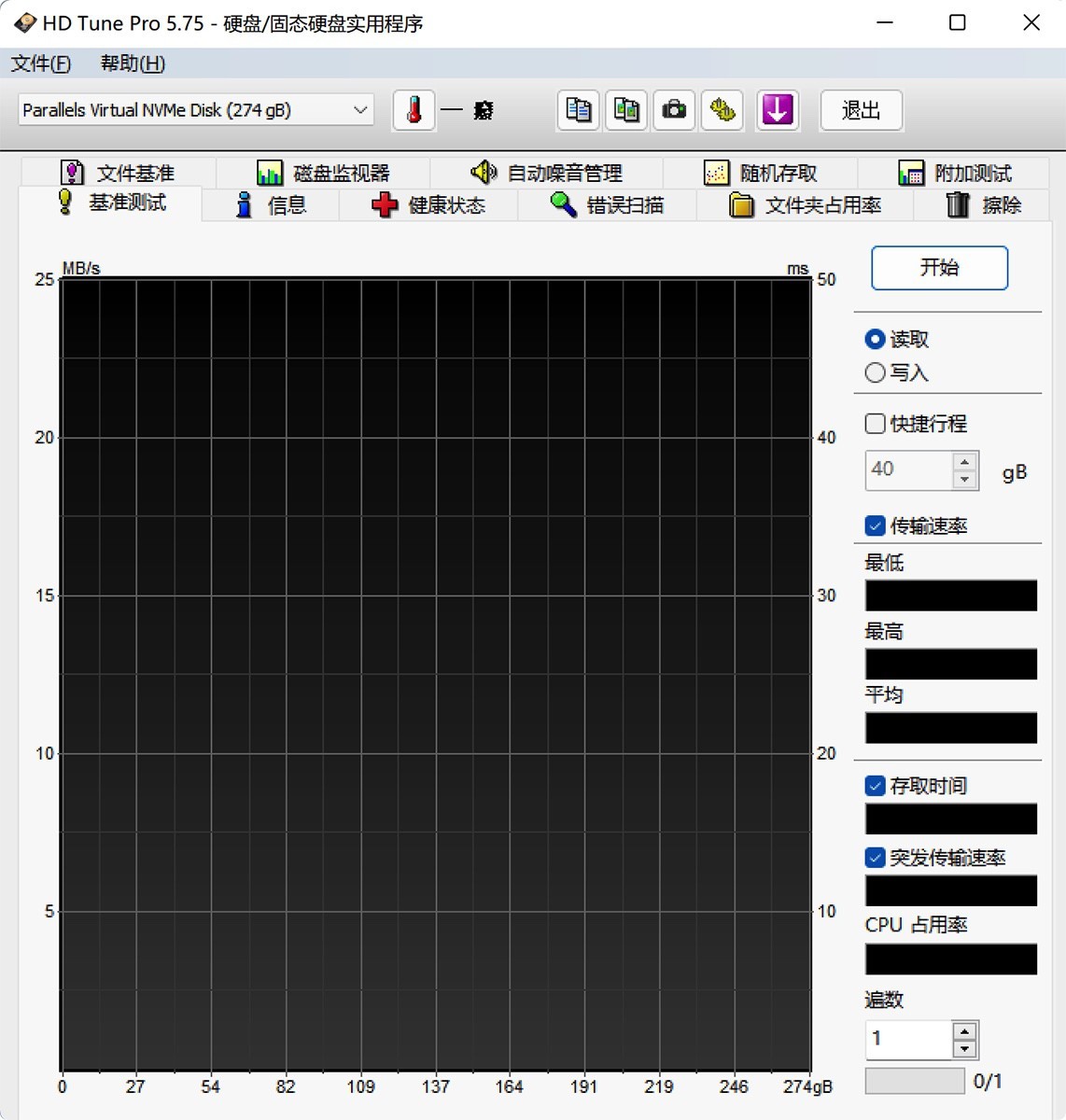Click the 自动噪音管理 speaker icon
This screenshot has width=1066, height=1120.
[x=484, y=172]
